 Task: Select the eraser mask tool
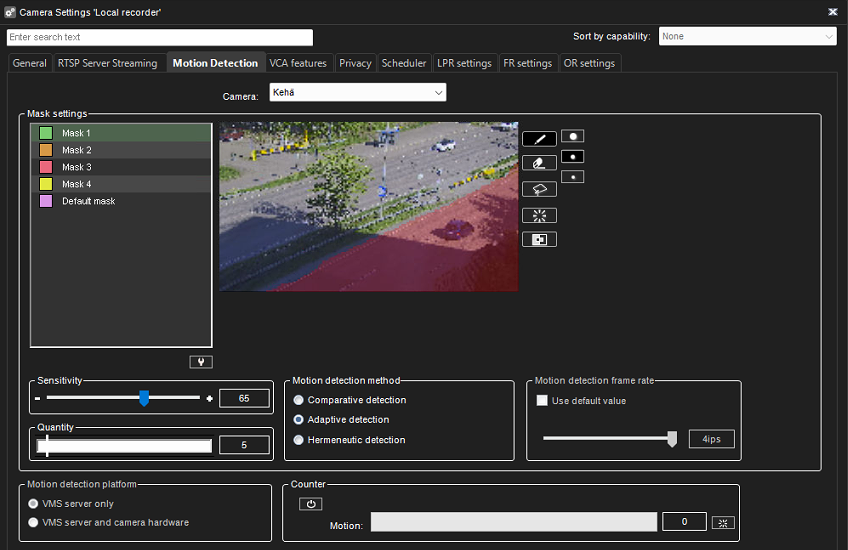[539, 163]
